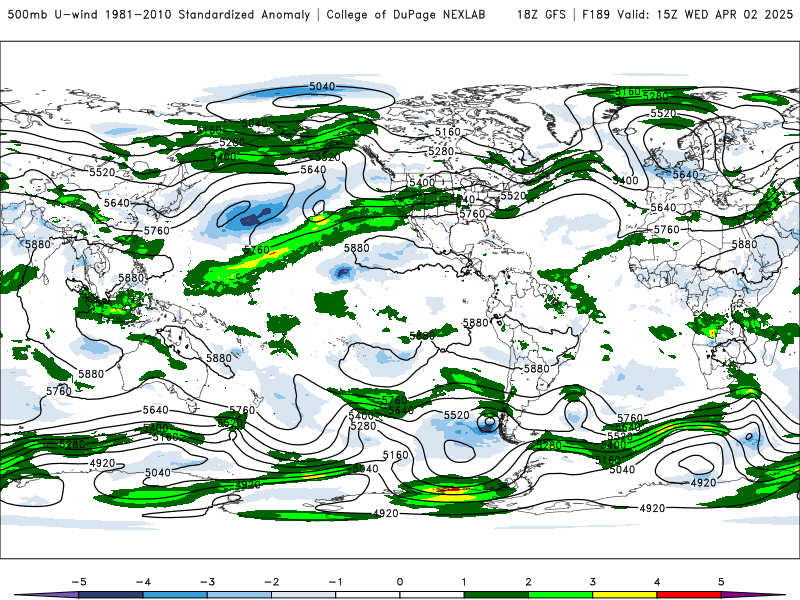Click the '500mb U-wind 1981-2010 Standardized Anomaly' title
The image size is (800, 600).
(159, 15)
